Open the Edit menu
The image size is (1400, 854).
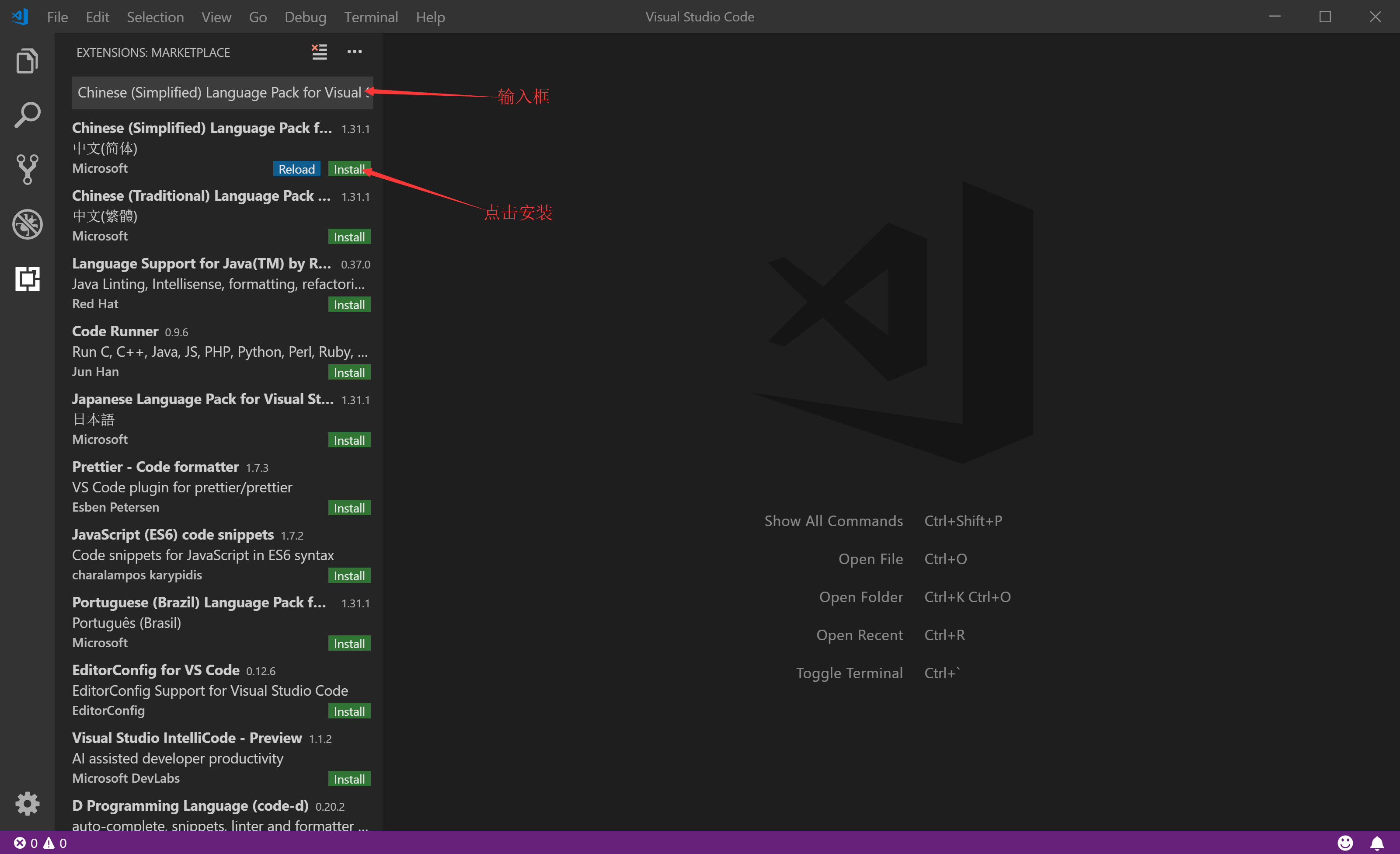(97, 17)
